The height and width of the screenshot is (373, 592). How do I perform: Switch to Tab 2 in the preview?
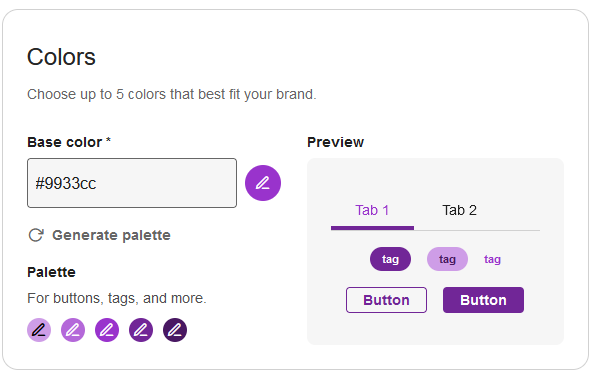[459, 211]
